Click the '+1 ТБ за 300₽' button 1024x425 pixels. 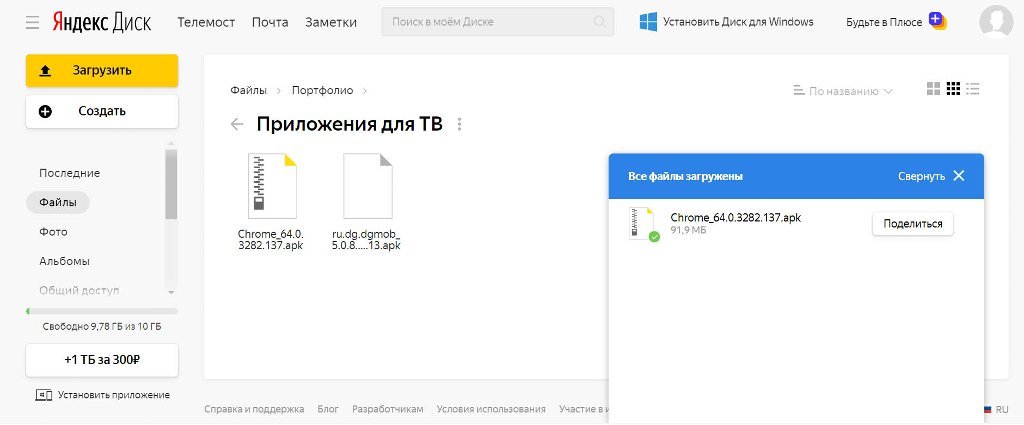point(102,360)
